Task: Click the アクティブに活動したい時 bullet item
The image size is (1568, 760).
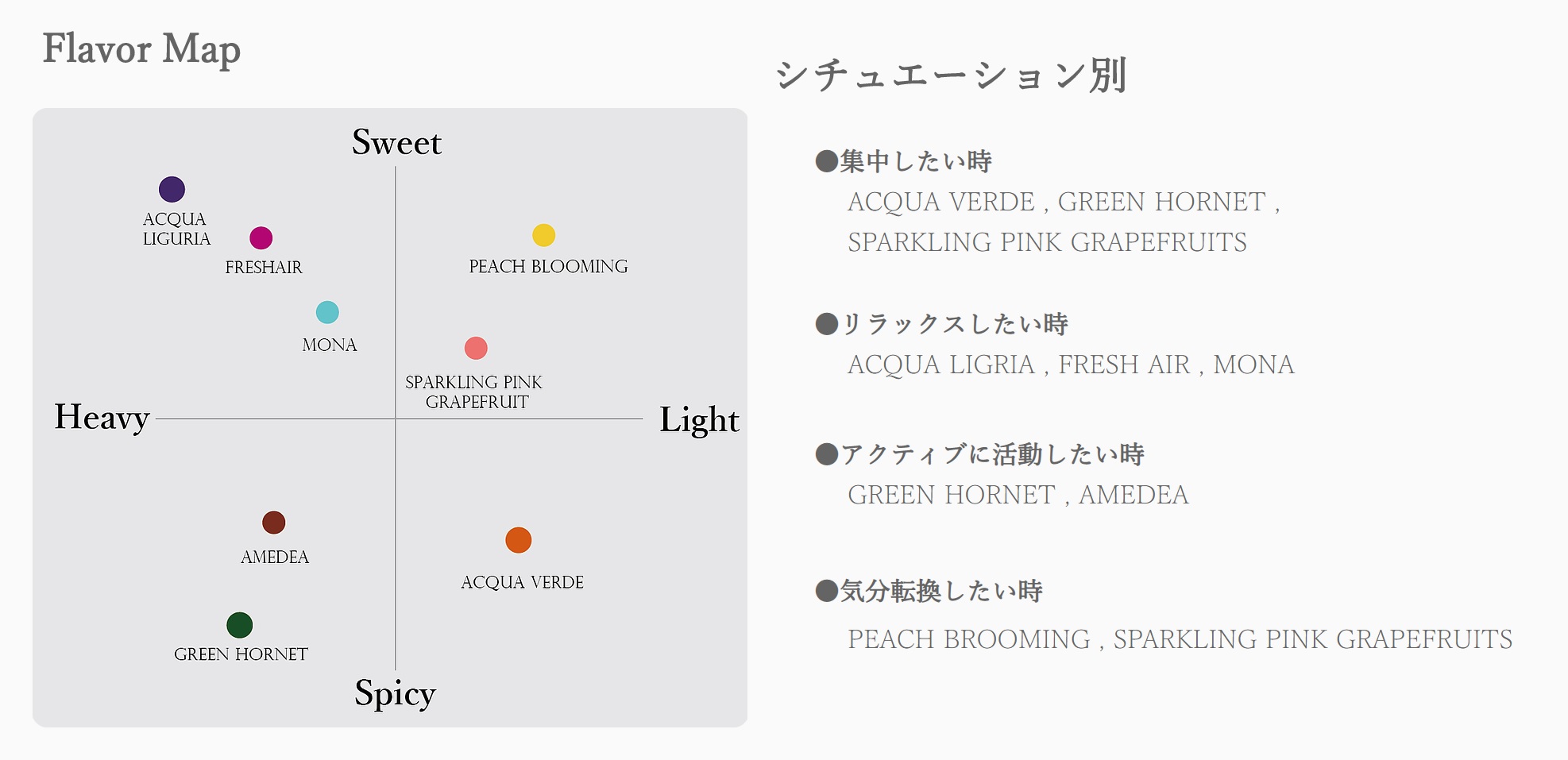Action: point(980,454)
